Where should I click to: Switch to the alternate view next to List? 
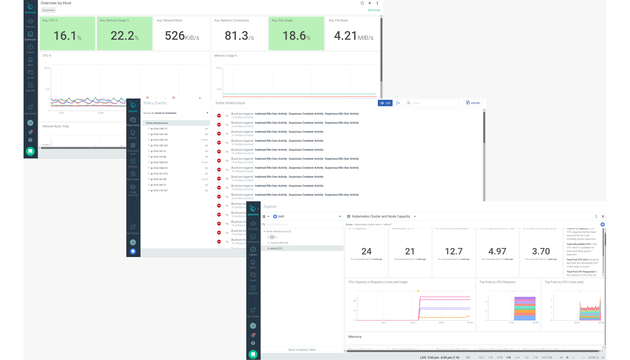398,103
